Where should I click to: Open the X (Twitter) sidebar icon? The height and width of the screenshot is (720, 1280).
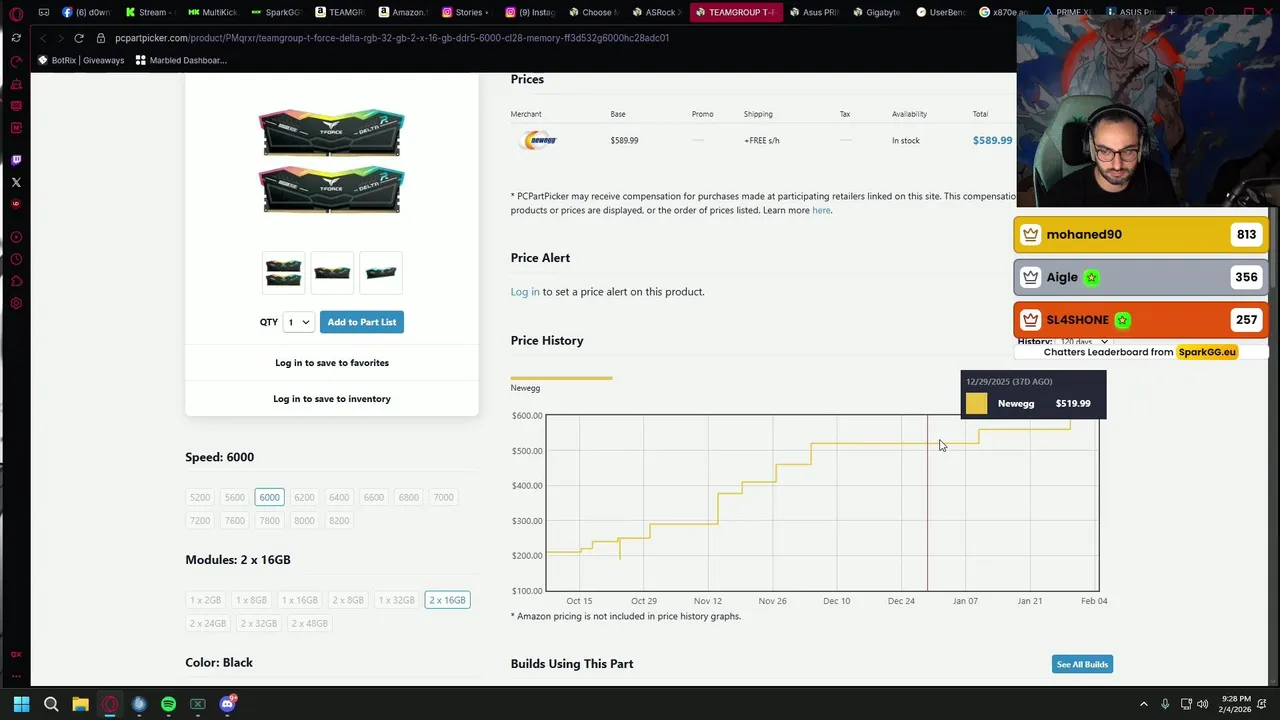(x=16, y=182)
